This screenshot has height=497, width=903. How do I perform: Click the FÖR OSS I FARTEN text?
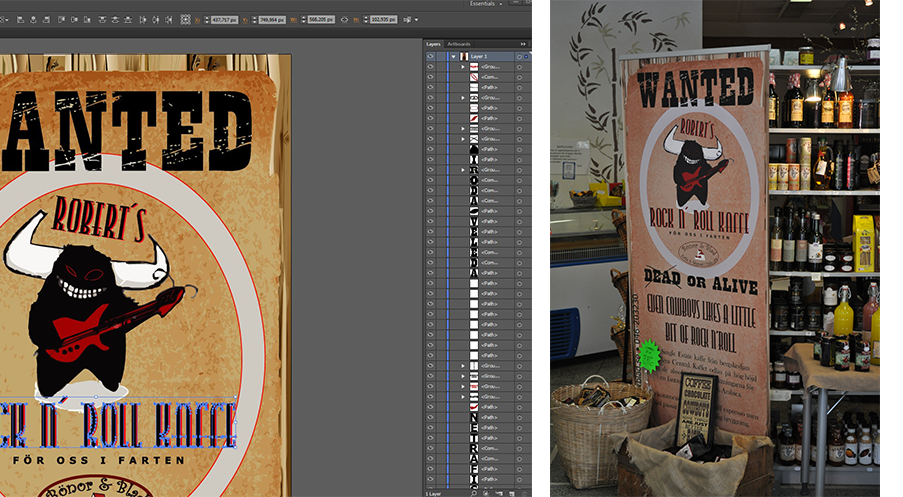[x=98, y=460]
